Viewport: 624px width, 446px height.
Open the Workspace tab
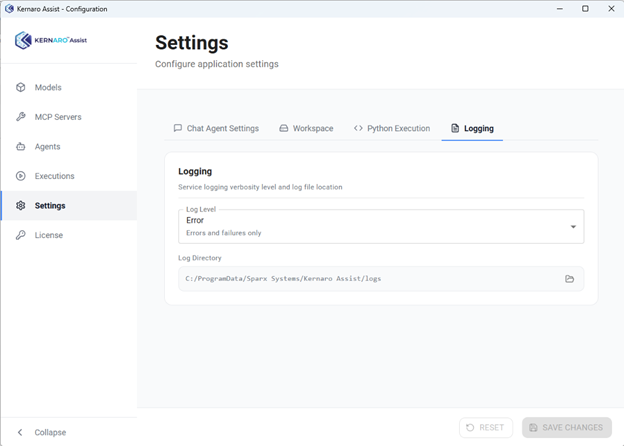306,128
